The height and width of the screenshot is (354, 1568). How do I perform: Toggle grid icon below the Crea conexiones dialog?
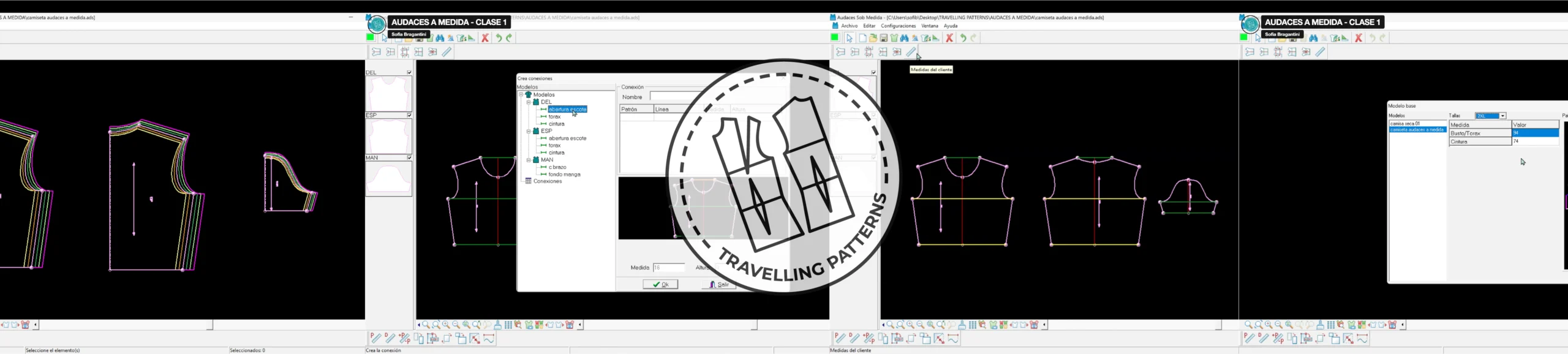tap(508, 325)
